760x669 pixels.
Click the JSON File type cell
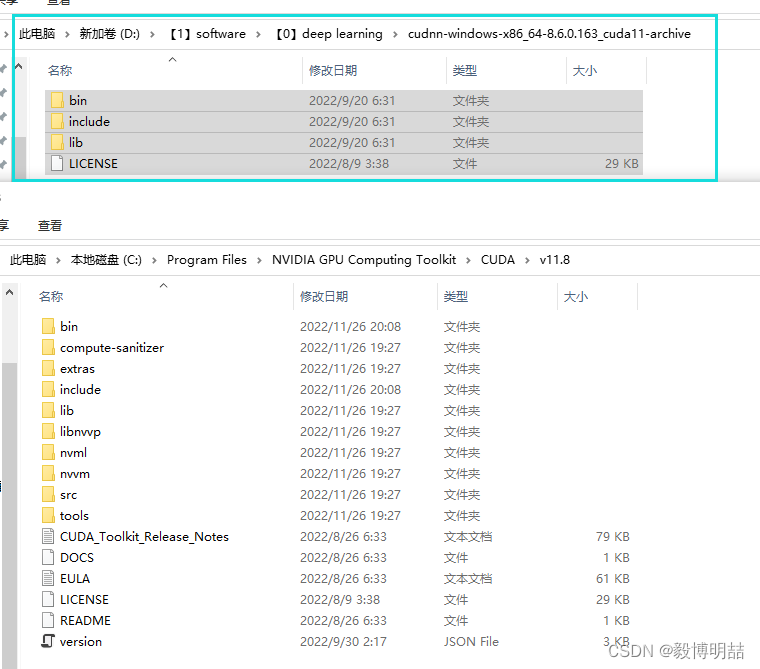[471, 642]
